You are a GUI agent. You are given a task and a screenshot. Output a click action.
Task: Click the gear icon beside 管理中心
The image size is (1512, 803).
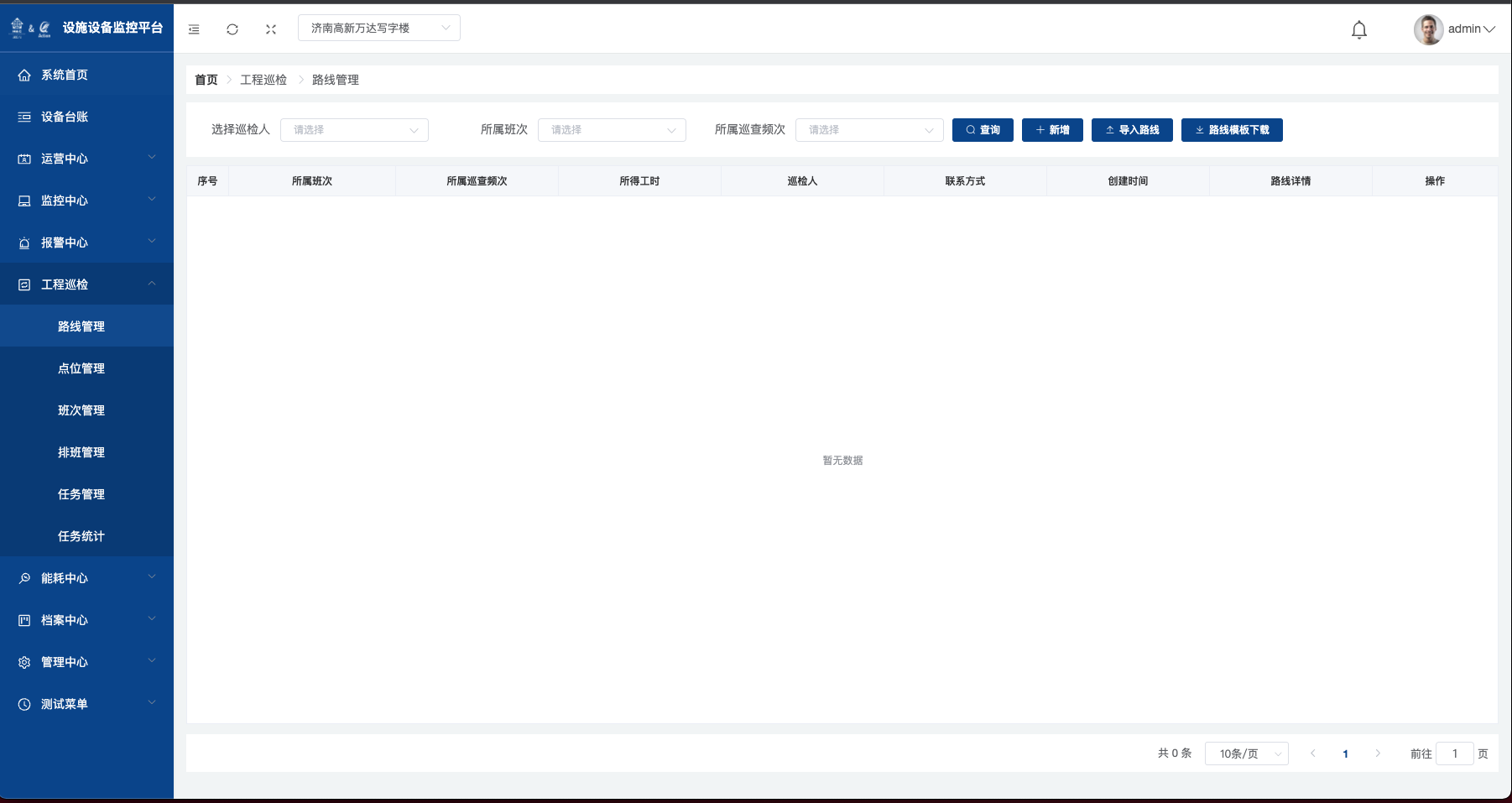click(x=24, y=663)
